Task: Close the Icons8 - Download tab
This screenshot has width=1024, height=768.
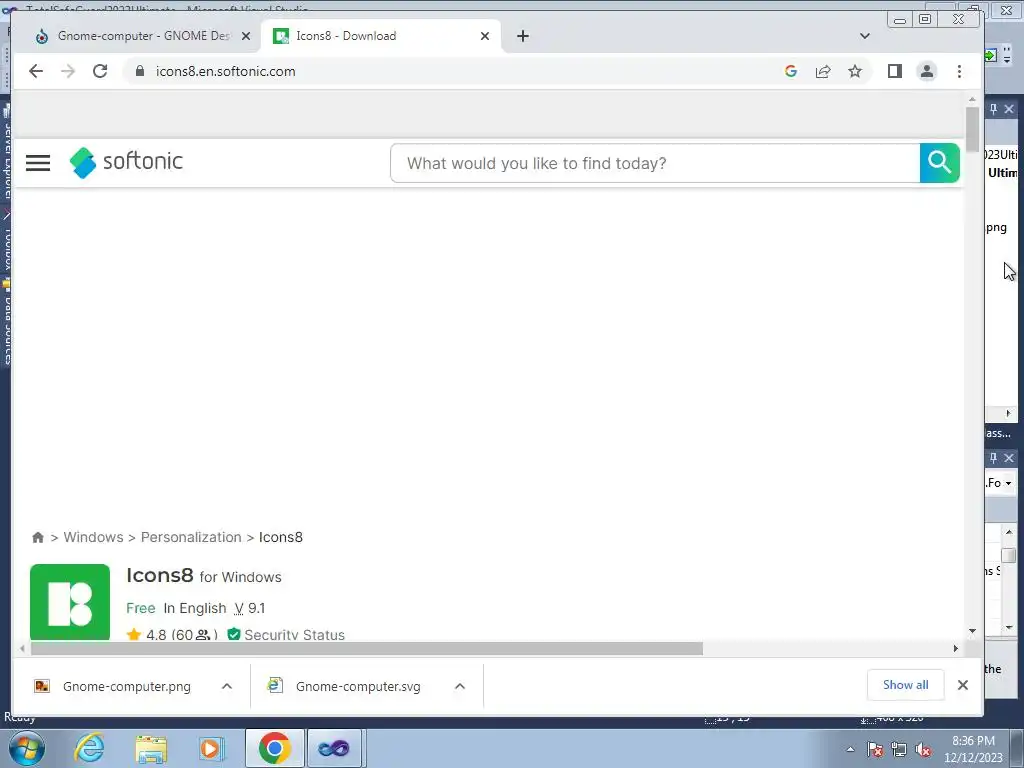Action: point(485,36)
